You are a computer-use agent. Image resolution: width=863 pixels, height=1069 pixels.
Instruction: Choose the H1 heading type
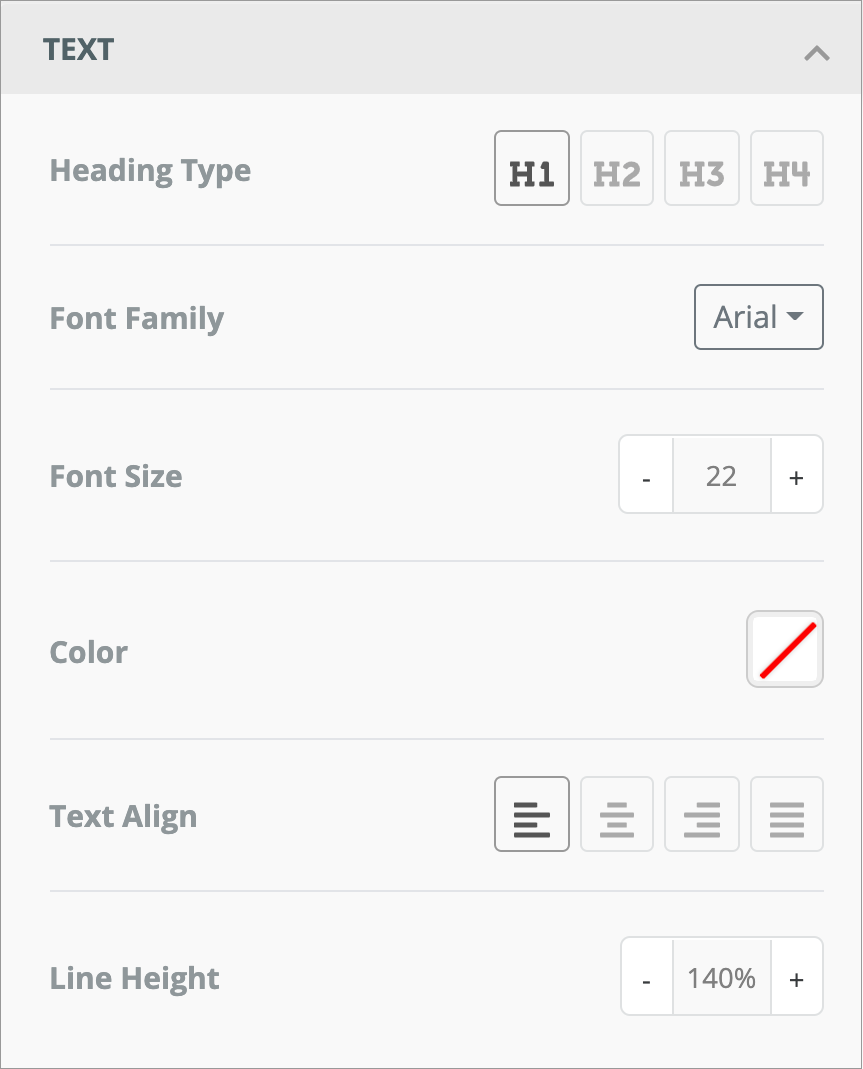pyautogui.click(x=531, y=169)
